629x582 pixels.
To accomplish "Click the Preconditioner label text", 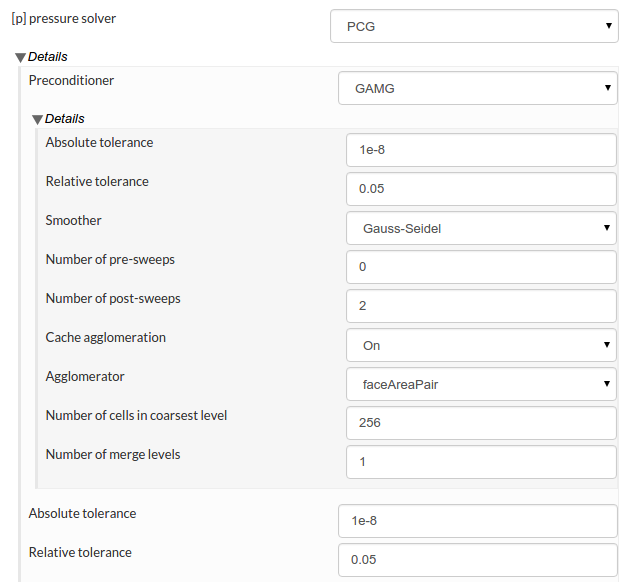I will pyautogui.click(x=71, y=80).
